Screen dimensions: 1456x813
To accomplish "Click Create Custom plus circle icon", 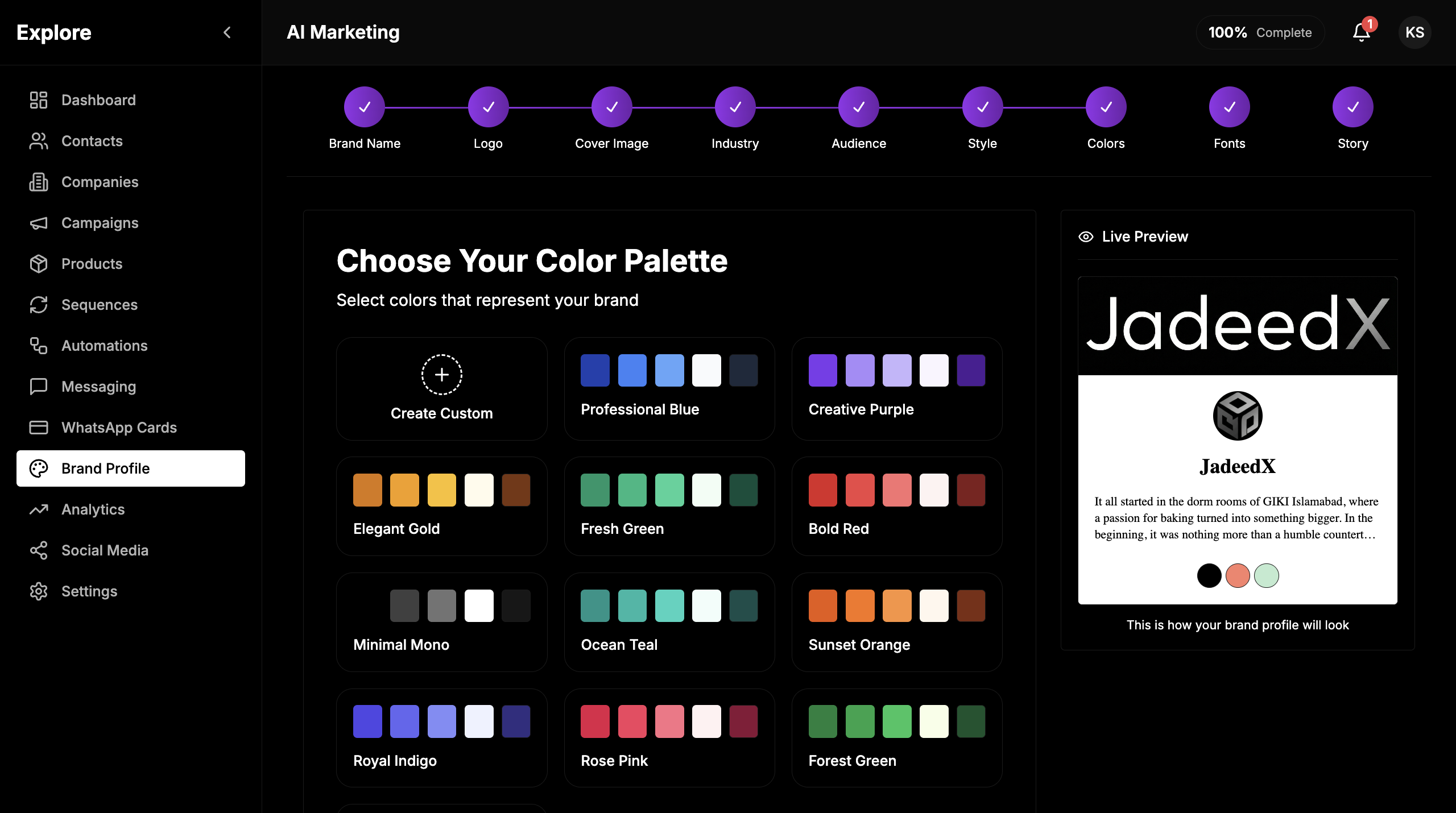I will point(441,375).
